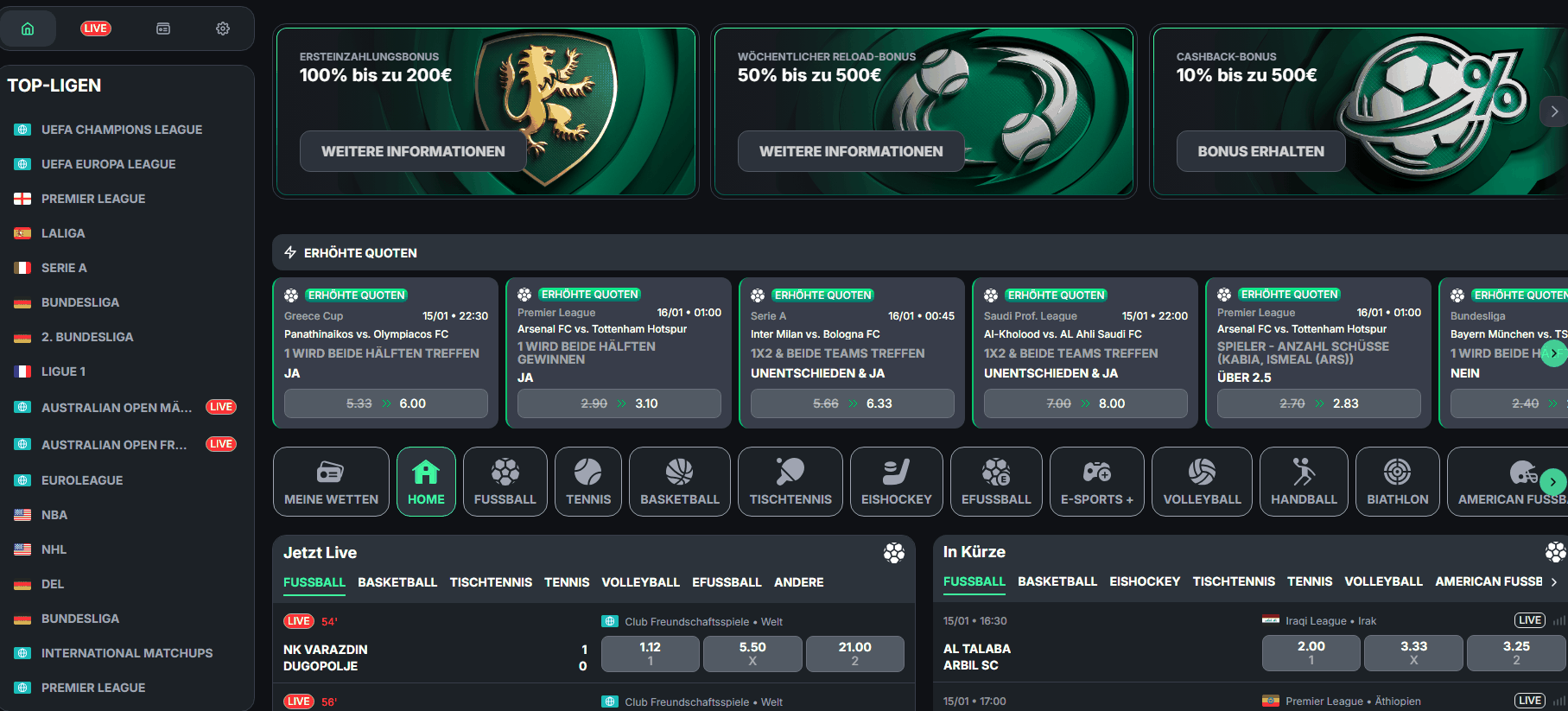Select the eFussball sport icon
1568x711 pixels.
tap(996, 472)
